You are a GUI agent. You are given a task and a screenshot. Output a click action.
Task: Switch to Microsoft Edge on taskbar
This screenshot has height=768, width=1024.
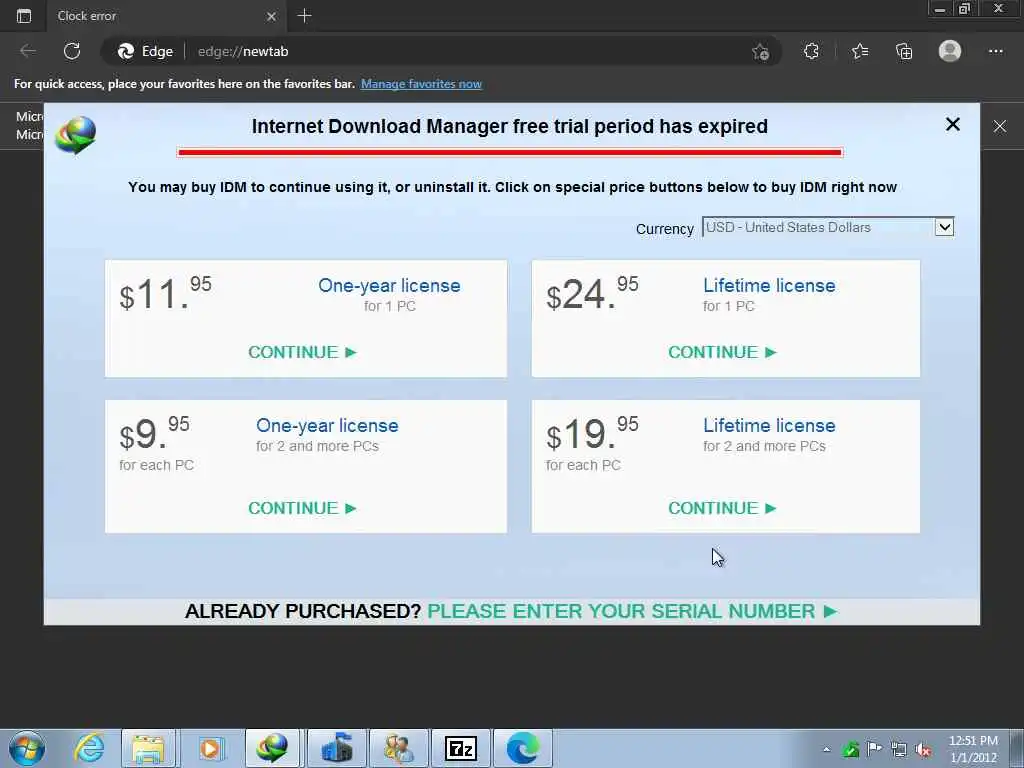(x=522, y=748)
